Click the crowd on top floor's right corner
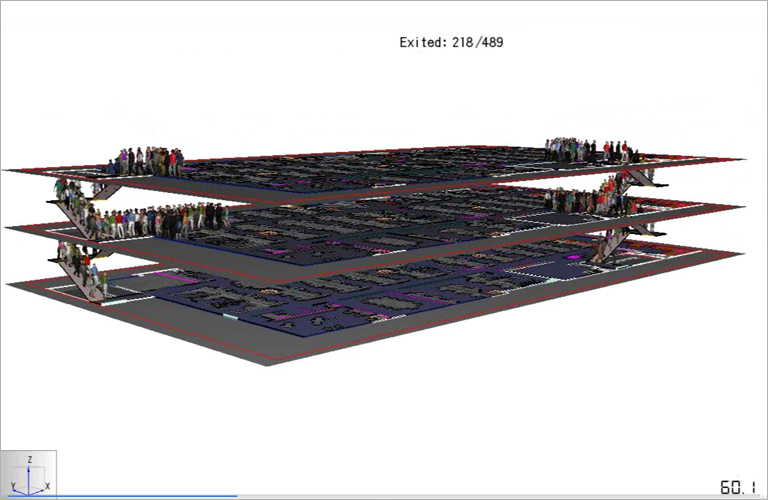This screenshot has height=500, width=768. (591, 150)
